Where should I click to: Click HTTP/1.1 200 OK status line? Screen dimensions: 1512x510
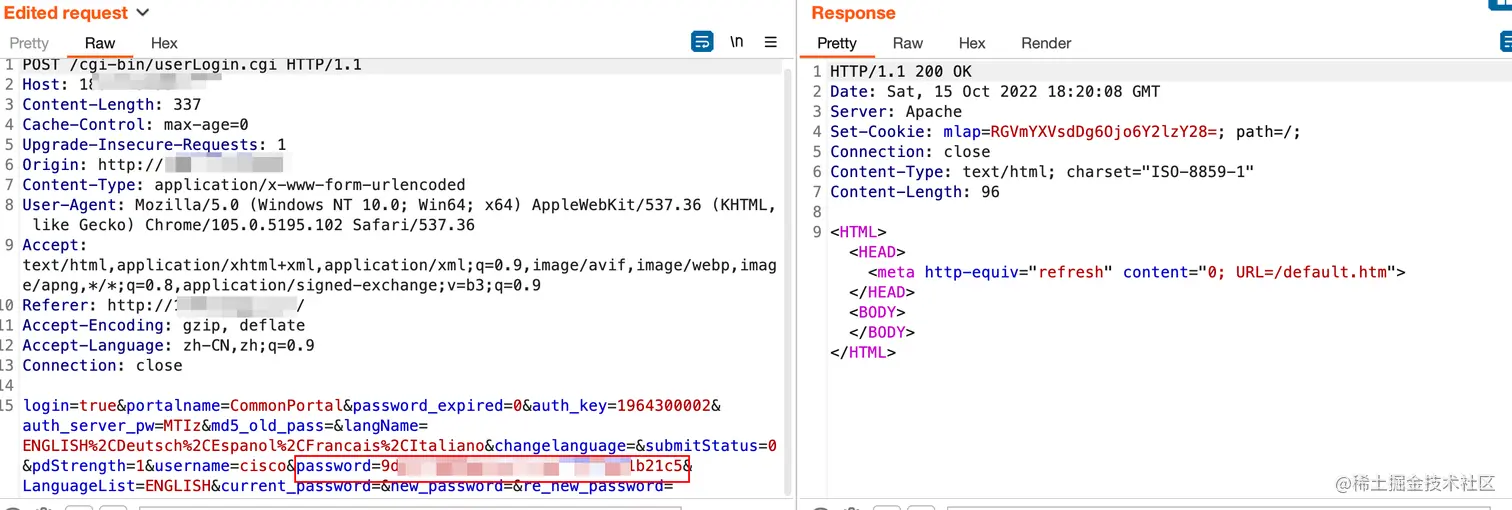(x=900, y=72)
